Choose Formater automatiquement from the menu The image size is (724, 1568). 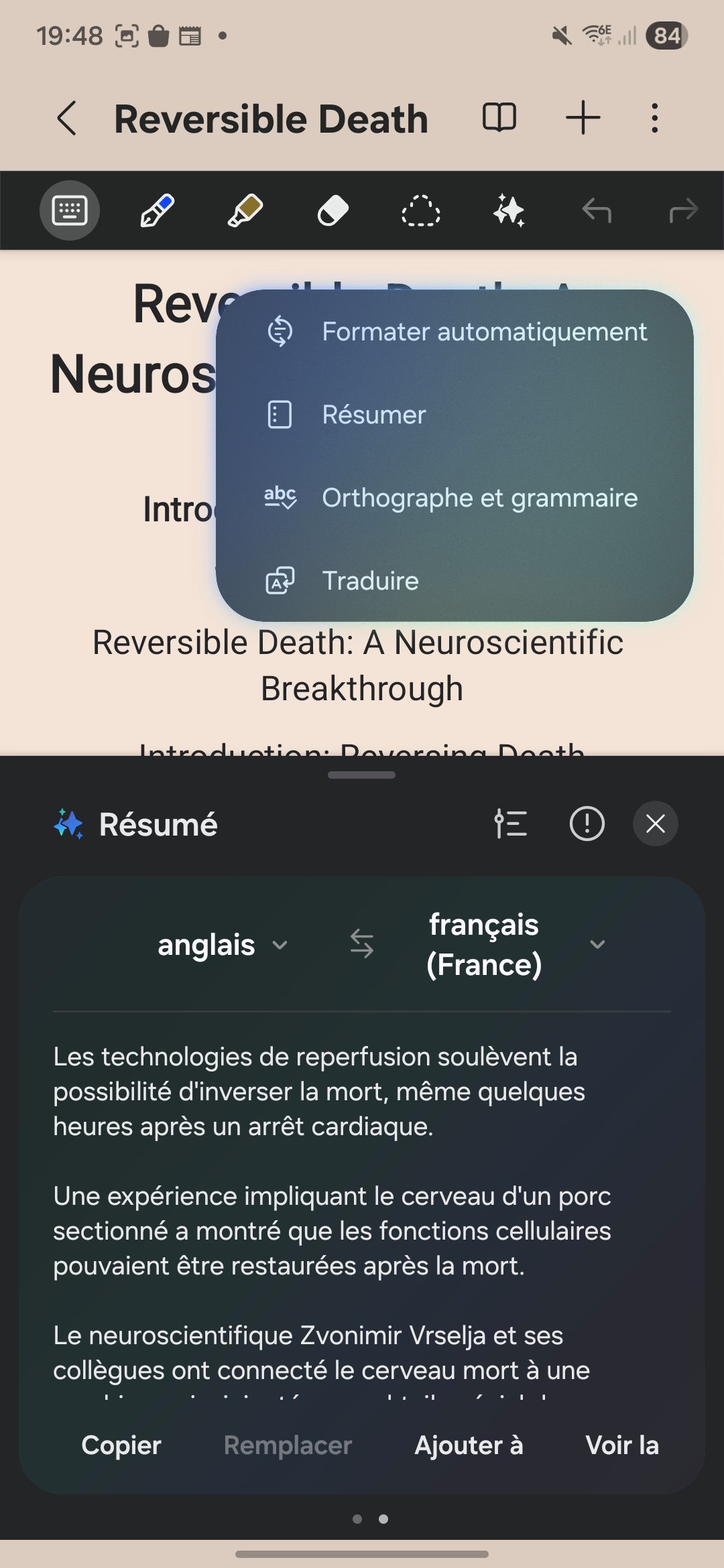[484, 332]
